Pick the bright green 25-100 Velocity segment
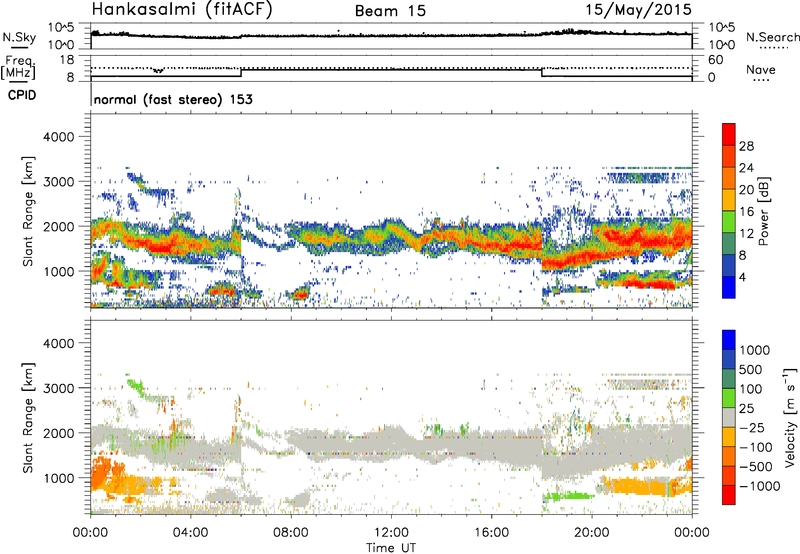800x554 pixels. pyautogui.click(x=729, y=397)
